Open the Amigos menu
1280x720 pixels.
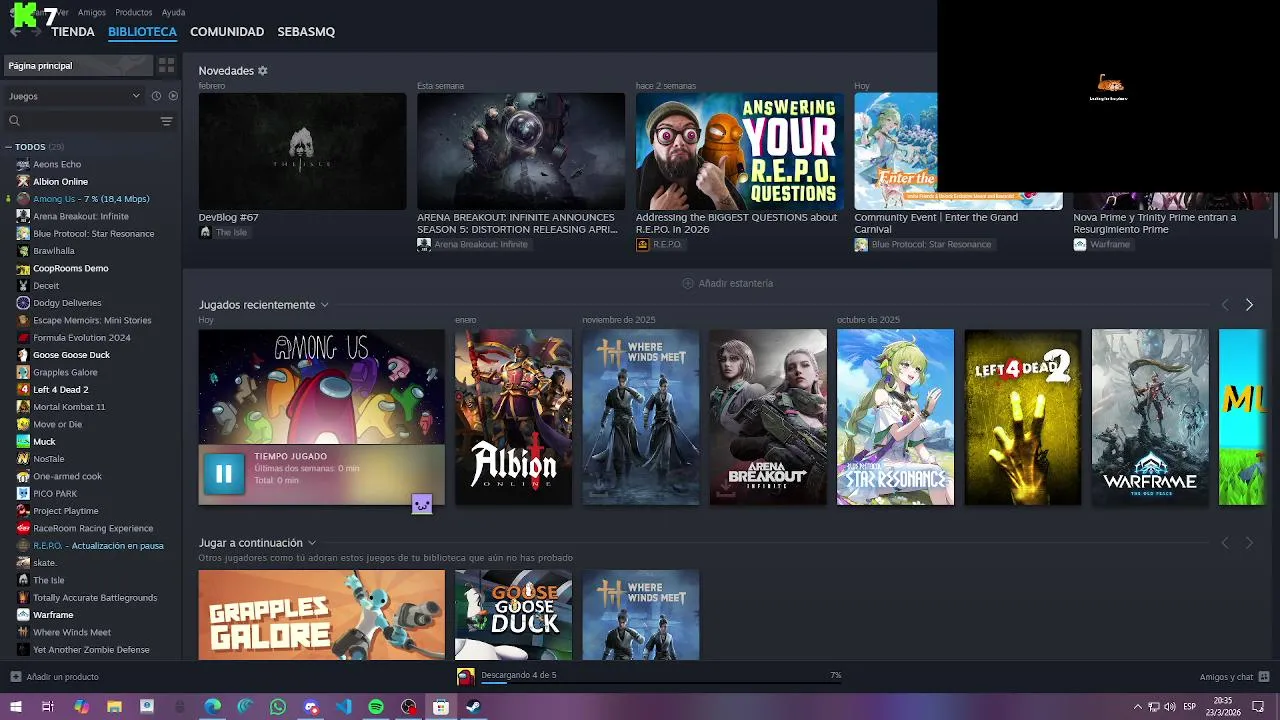[92, 13]
